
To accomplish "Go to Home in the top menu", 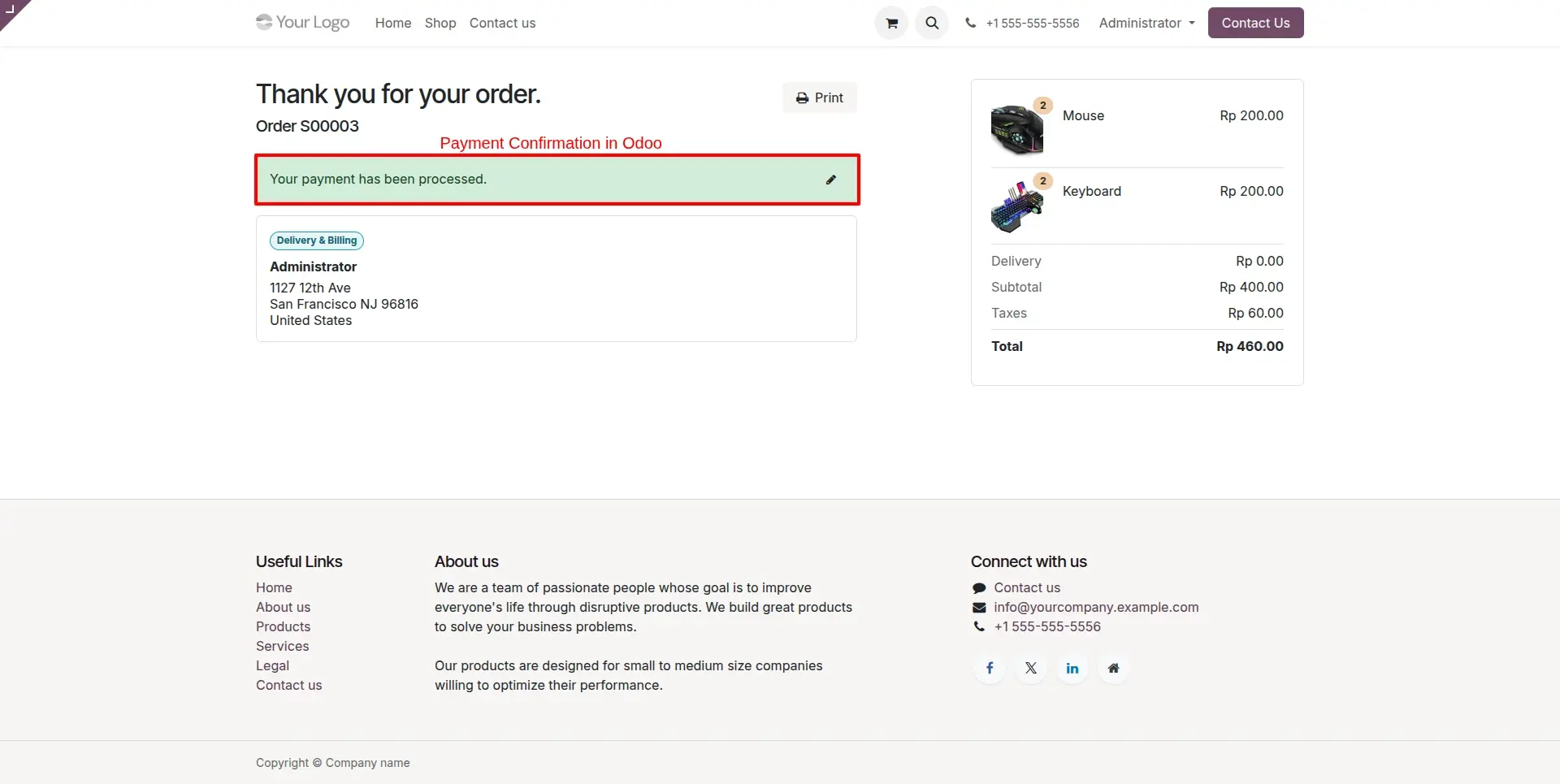I will click(393, 23).
